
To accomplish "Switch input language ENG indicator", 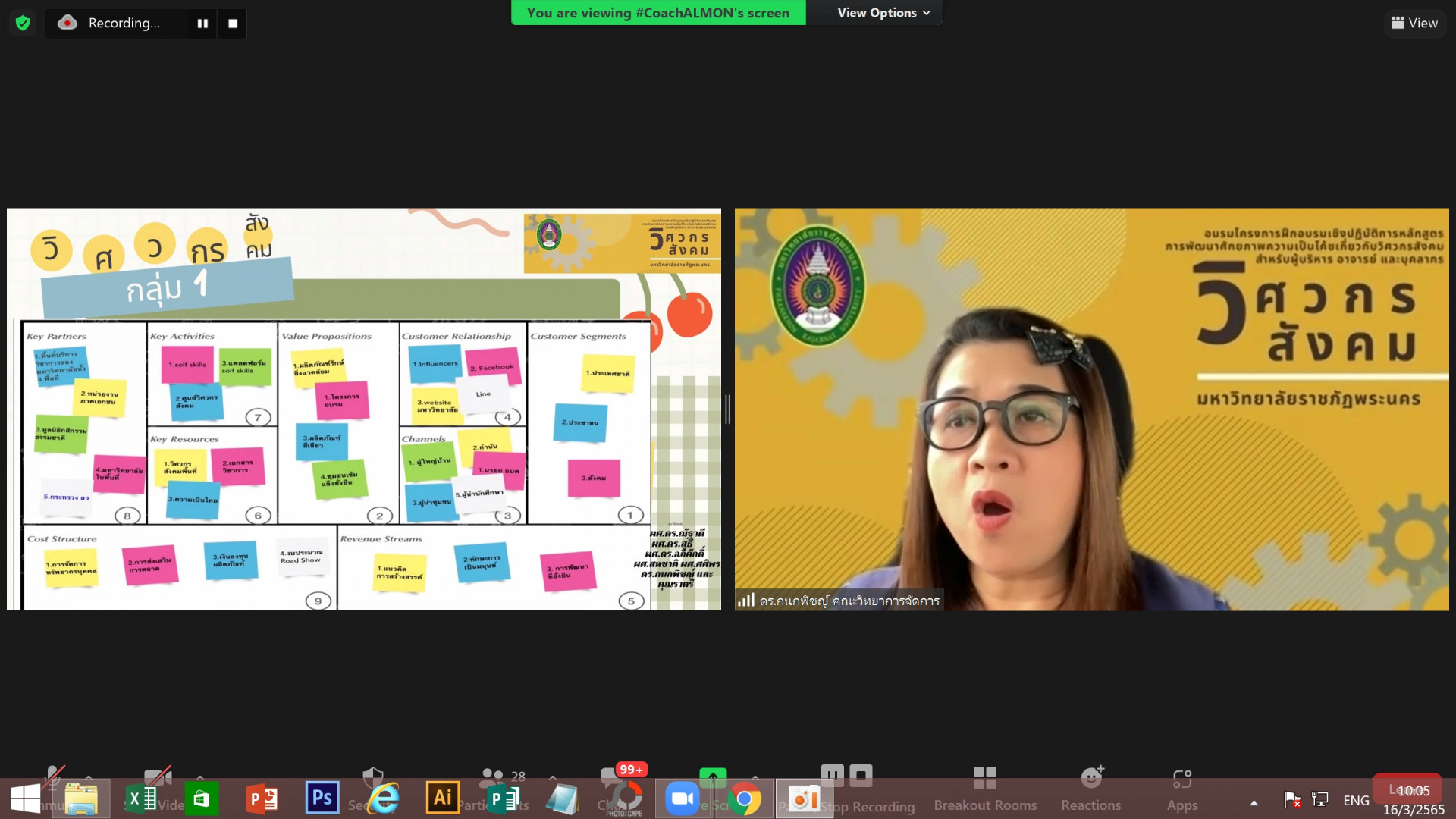I will [x=1356, y=801].
